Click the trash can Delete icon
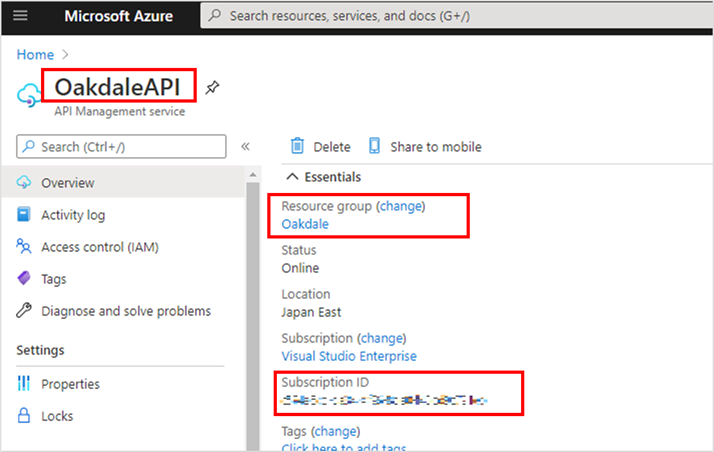Screen dimensions: 714x452 pos(297,146)
